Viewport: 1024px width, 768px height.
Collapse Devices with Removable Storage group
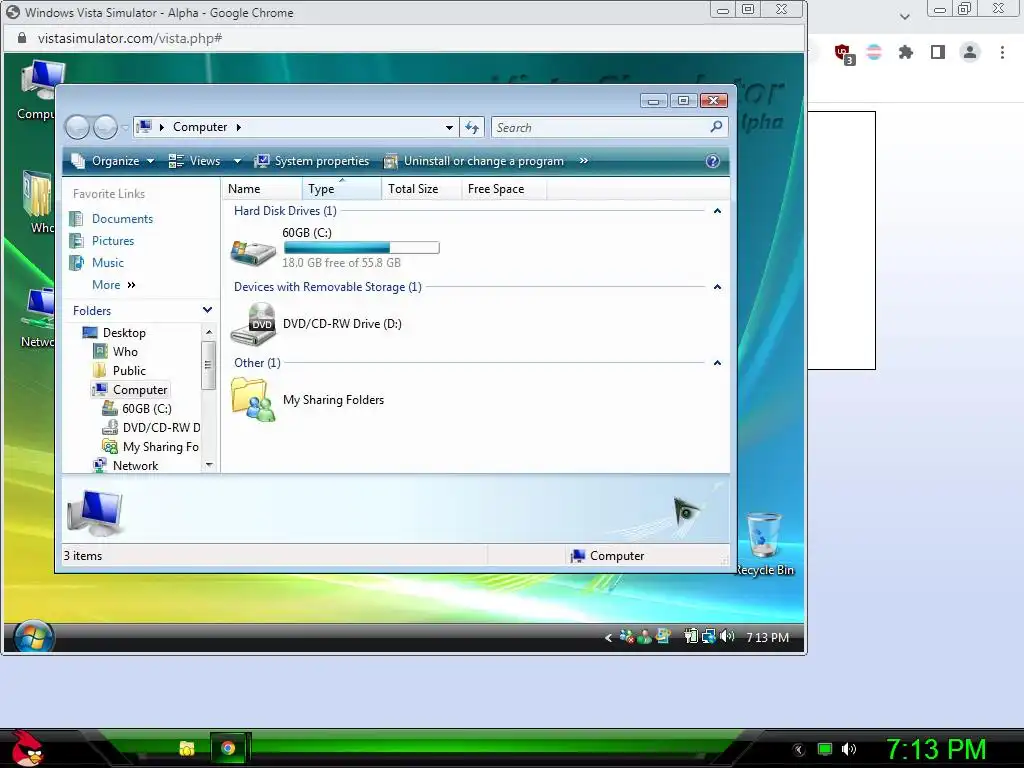click(x=717, y=287)
